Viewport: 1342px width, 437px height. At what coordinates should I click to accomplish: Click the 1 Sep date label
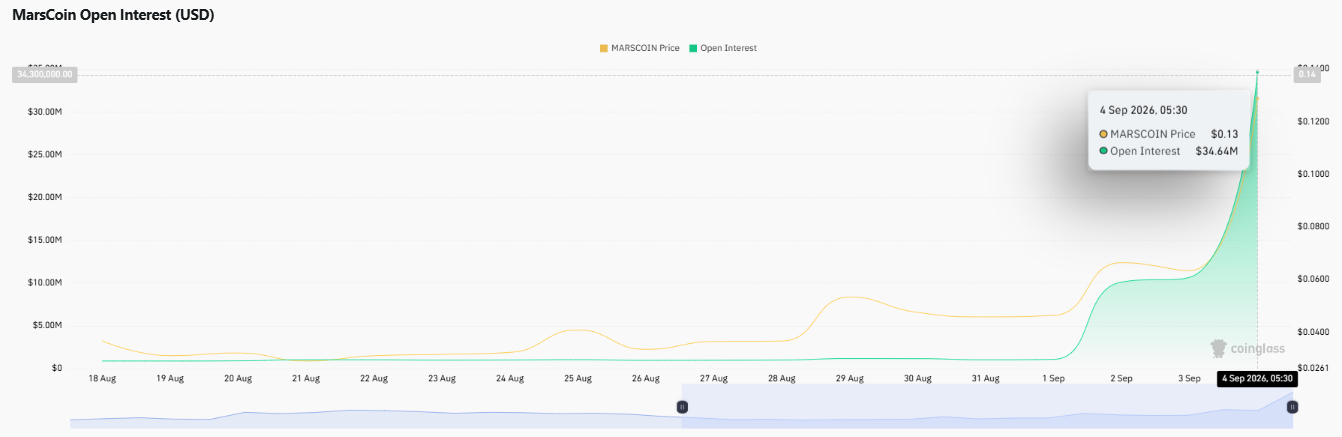(1053, 379)
